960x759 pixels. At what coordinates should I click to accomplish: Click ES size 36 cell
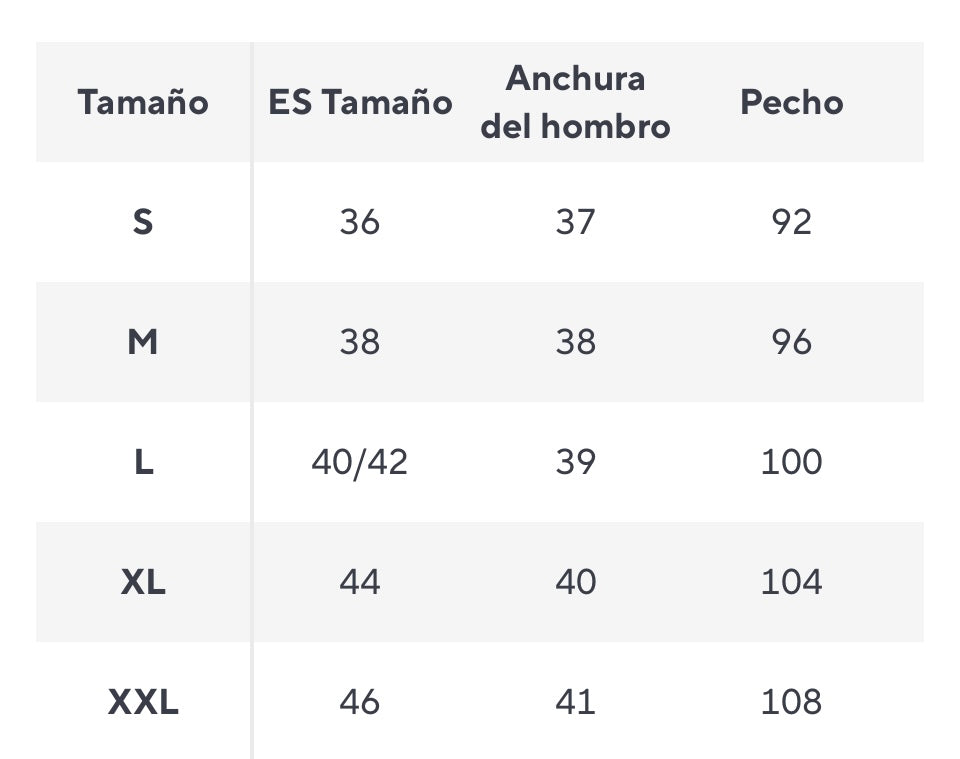pos(360,222)
